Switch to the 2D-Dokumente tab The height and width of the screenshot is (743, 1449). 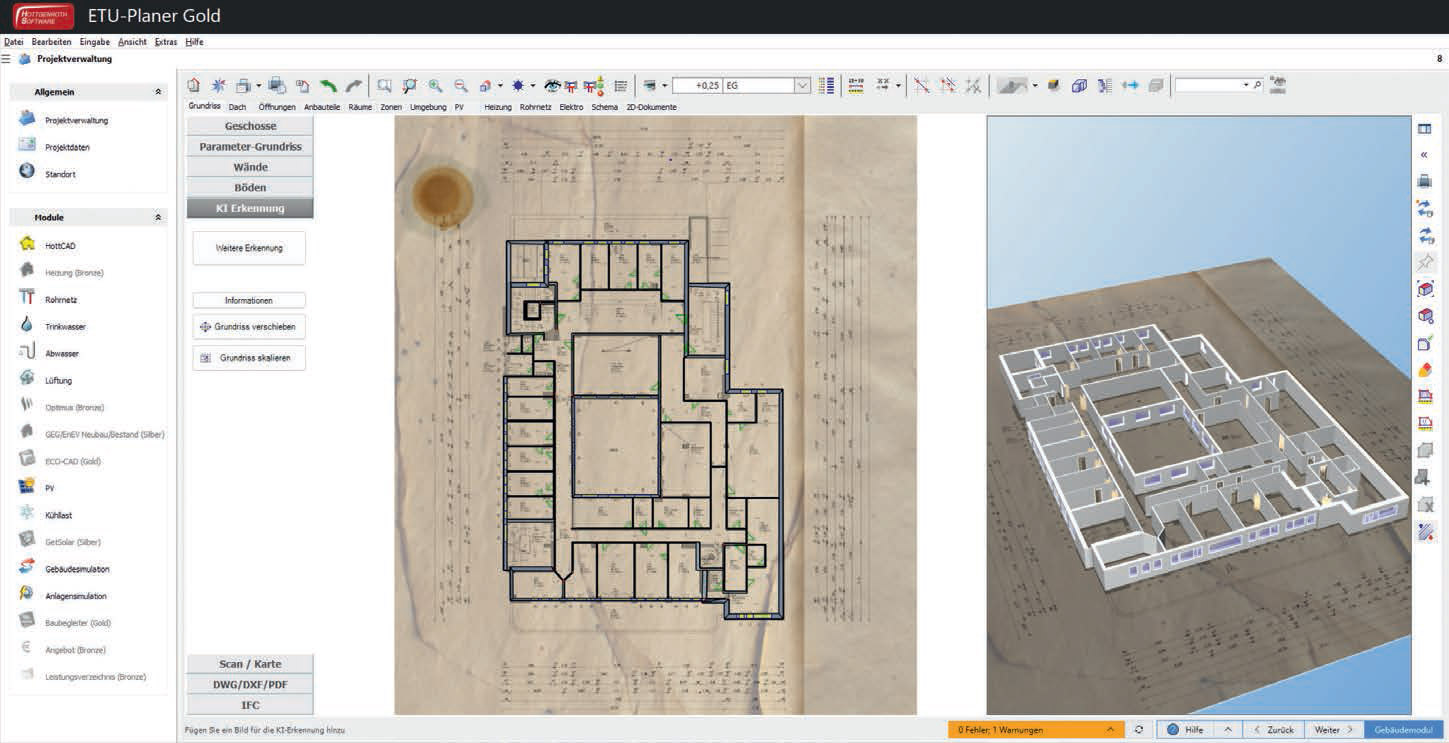click(652, 107)
